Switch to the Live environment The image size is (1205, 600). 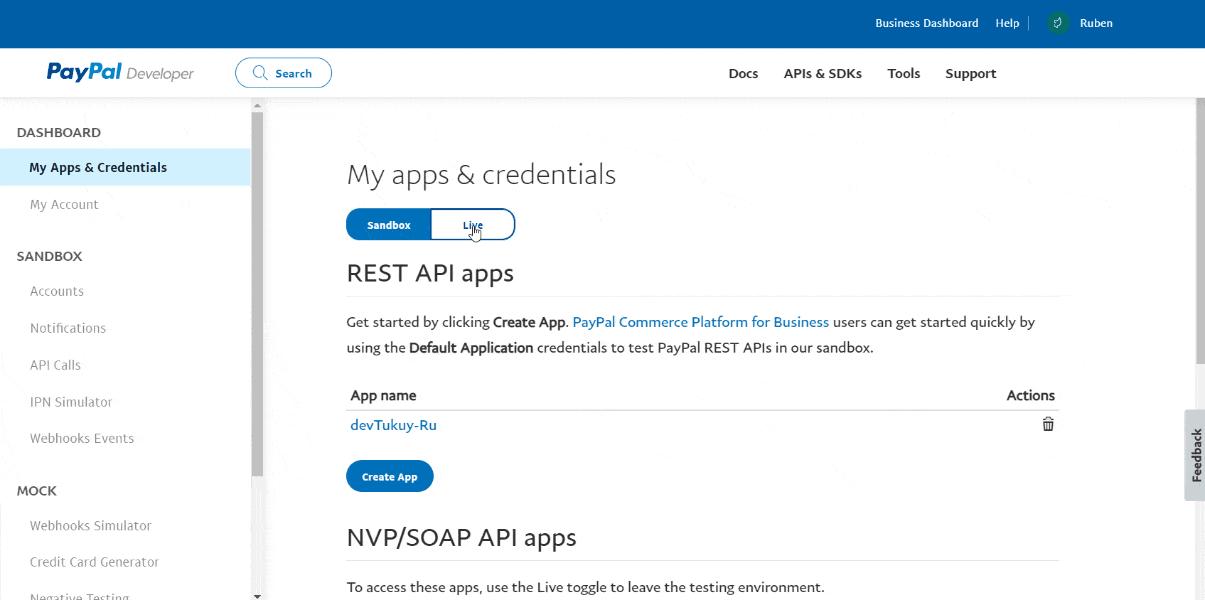(x=472, y=224)
